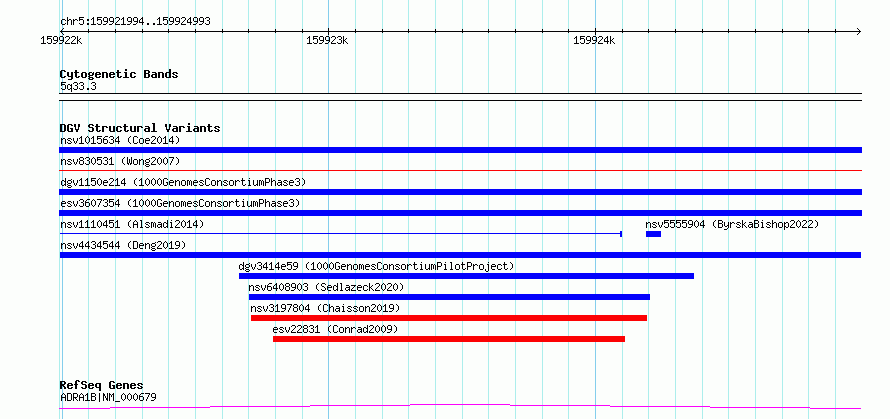Click the dgv1150e214 (1000GenomesConsortiumPhase3) label
The image size is (890, 419).
(x=183, y=182)
